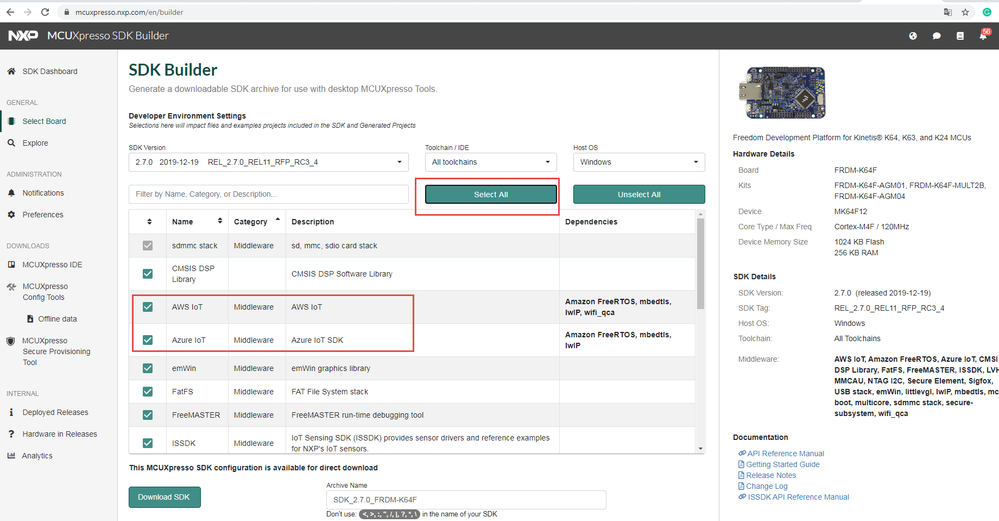The image size is (999, 521).
Task: Click the bookmark star icon in the address bar
Action: [965, 12]
